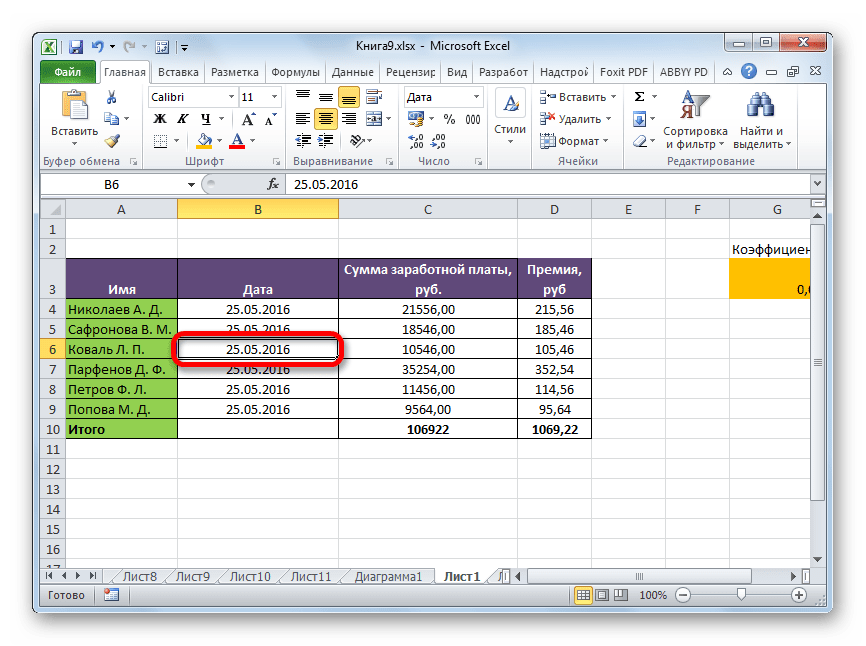Click the Format Painter brush icon
The image size is (866, 646).
click(x=111, y=141)
